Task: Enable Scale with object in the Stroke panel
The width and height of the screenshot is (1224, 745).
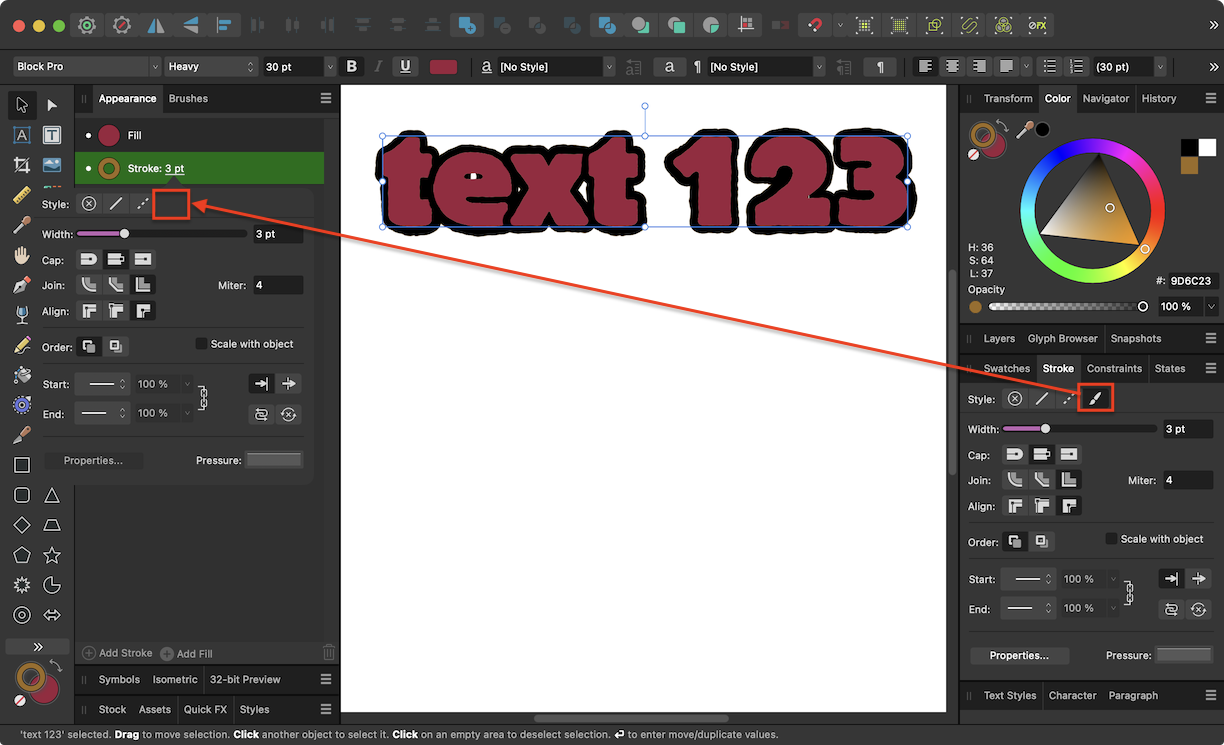Action: click(1113, 538)
